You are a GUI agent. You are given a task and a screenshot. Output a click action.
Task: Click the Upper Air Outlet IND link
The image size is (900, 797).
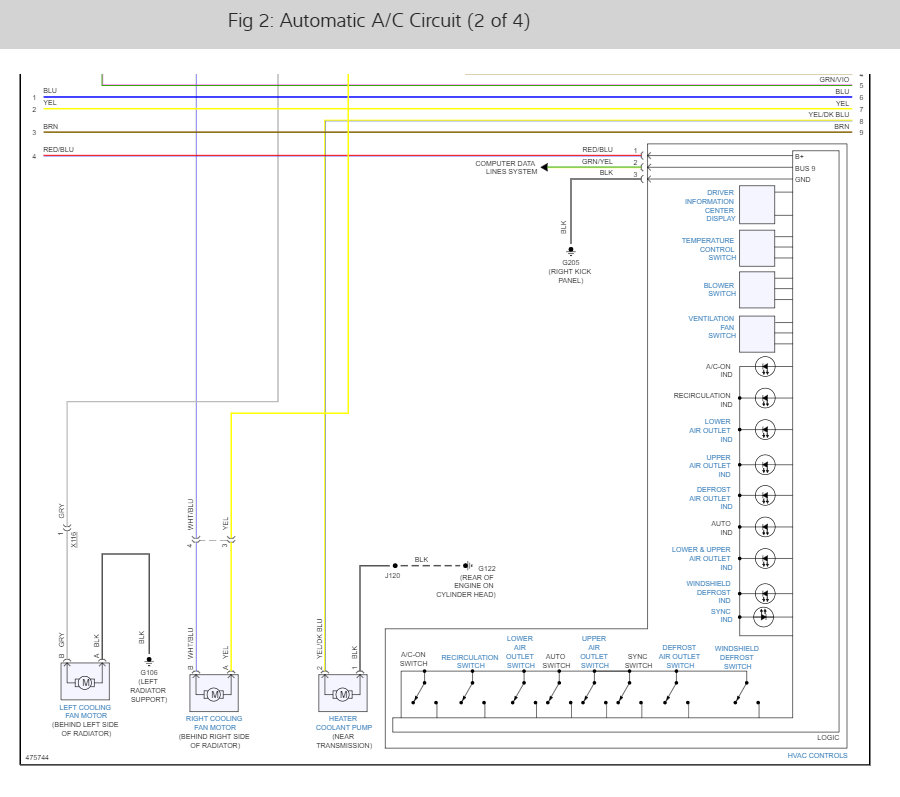pos(710,466)
